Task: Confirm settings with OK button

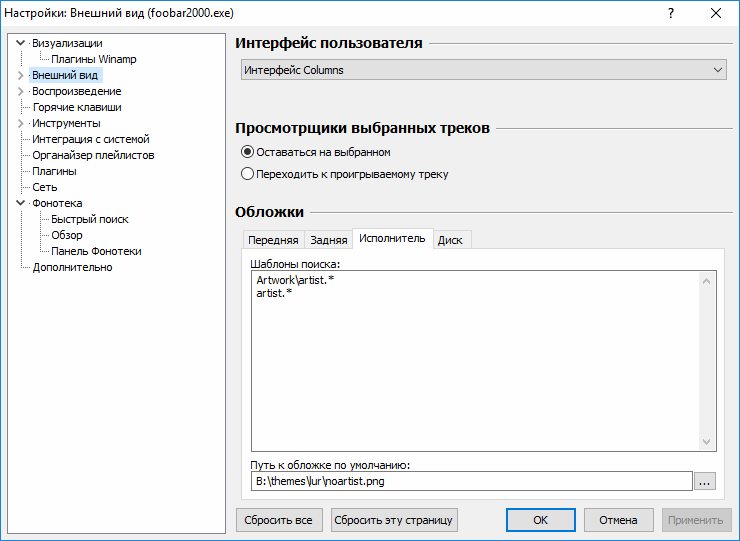Action: (x=540, y=520)
